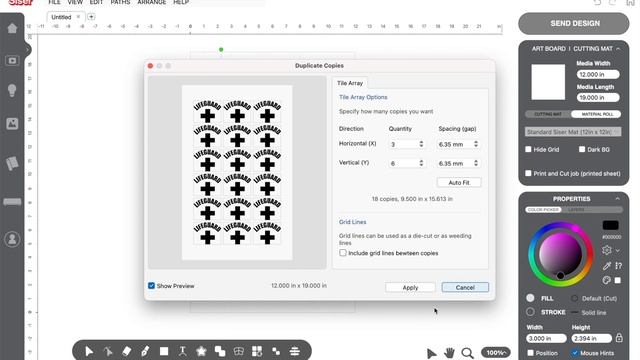This screenshot has height=360, width=640.
Task: Select the Node Edit tool
Action: 108,351
